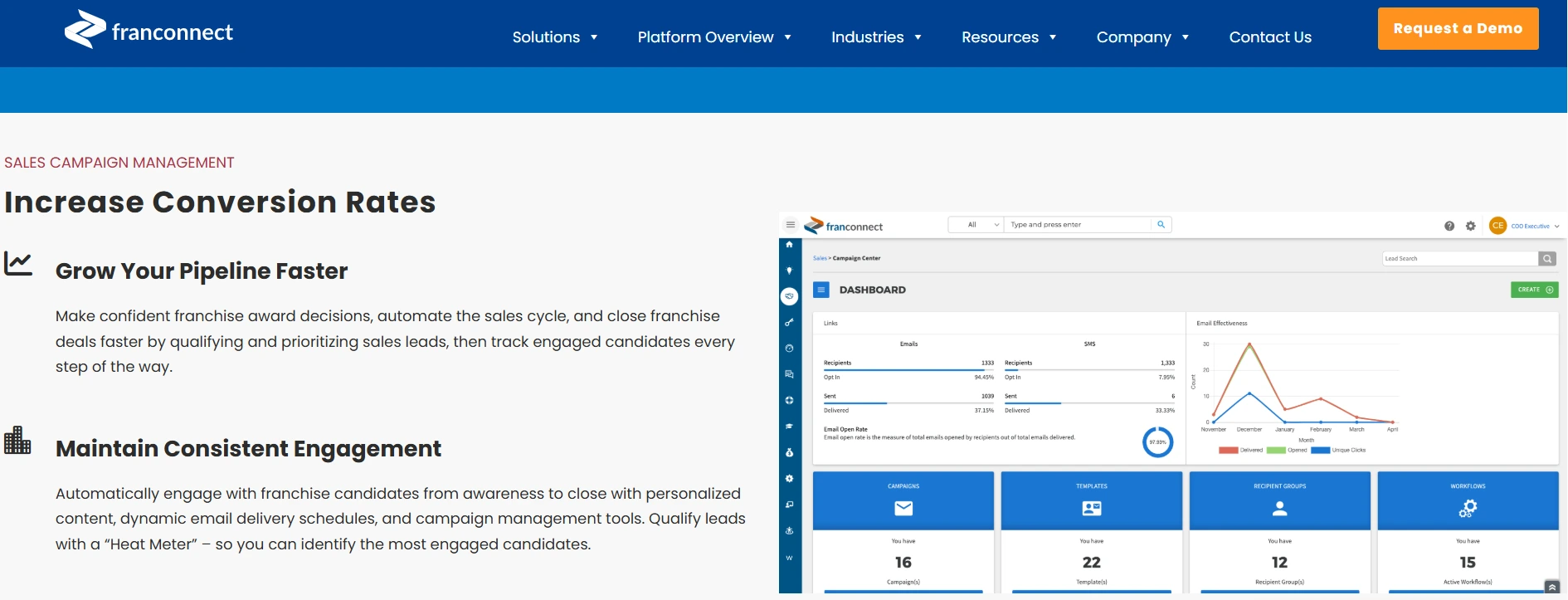
Task: Click the 'Type and press enter' search field
Action: coord(1078,225)
